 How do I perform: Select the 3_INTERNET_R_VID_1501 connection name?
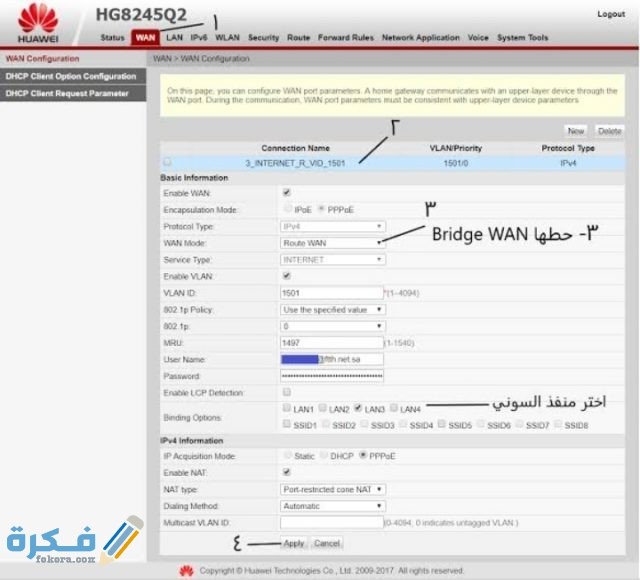pos(295,163)
